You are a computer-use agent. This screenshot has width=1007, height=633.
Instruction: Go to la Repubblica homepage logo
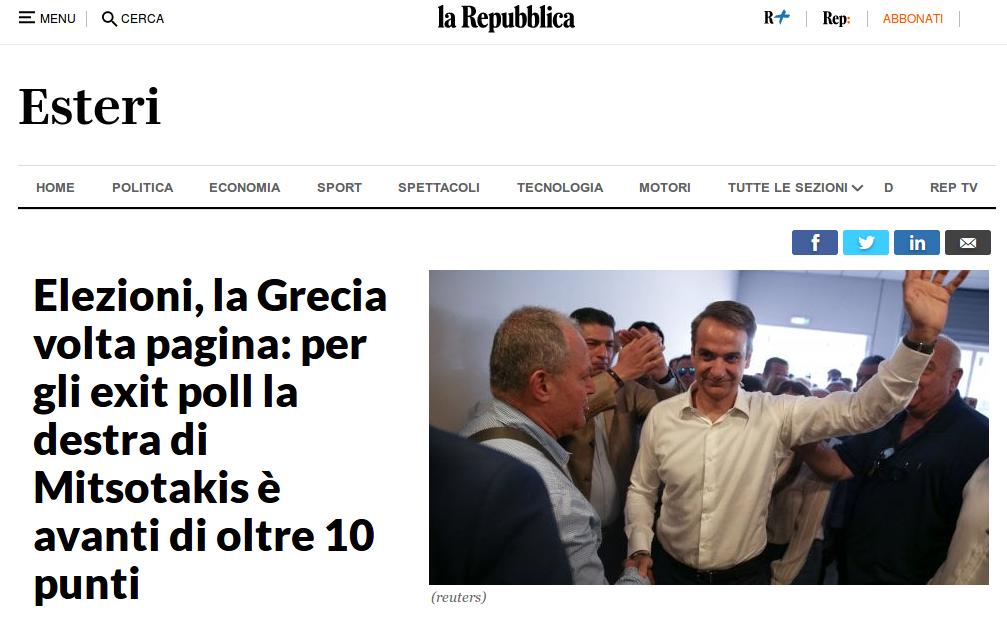506,19
